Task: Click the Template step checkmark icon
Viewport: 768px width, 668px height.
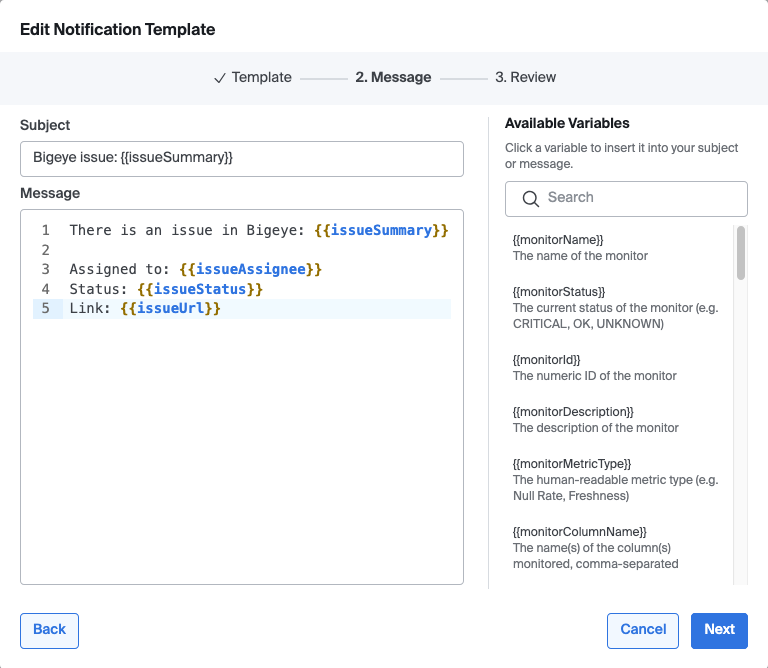Action: click(x=220, y=78)
